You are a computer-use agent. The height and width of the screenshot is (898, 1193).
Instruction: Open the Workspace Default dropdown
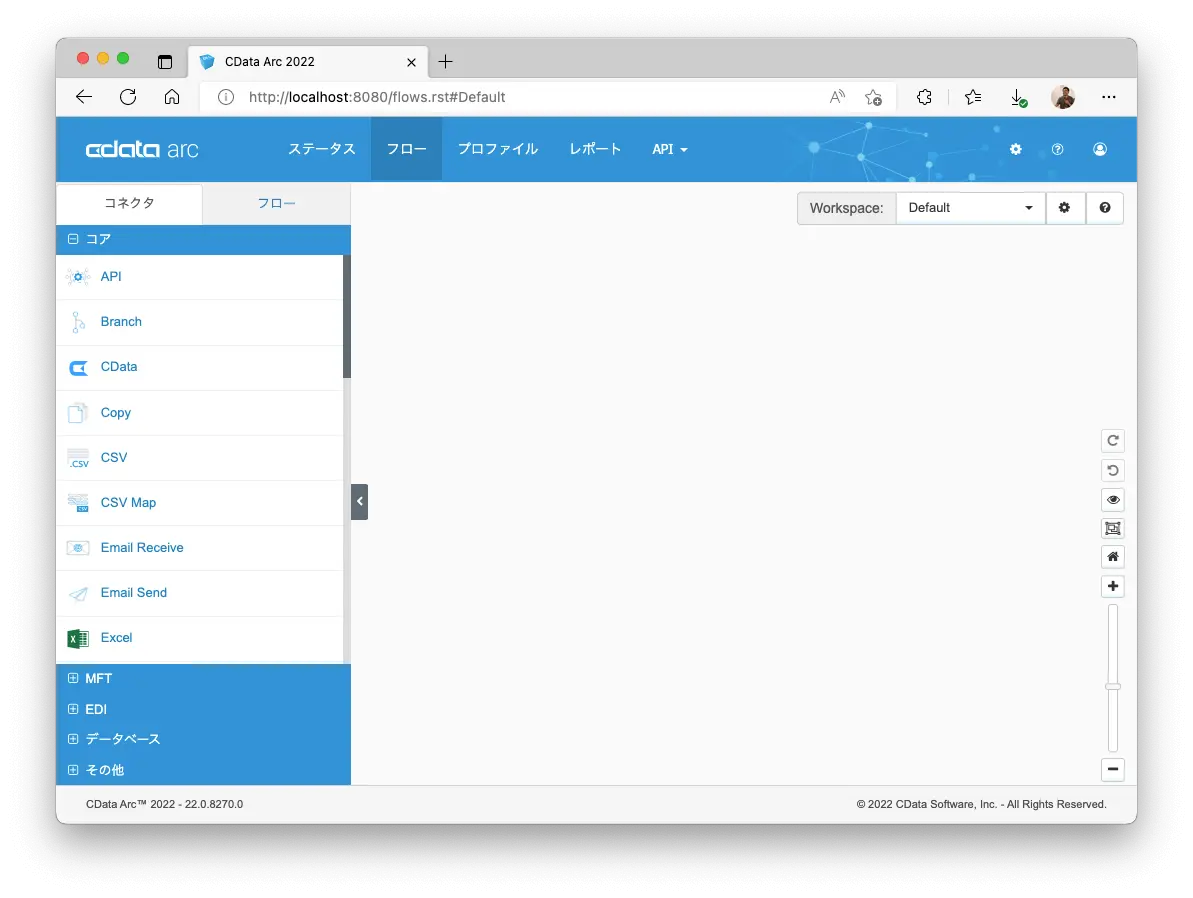[x=970, y=208]
